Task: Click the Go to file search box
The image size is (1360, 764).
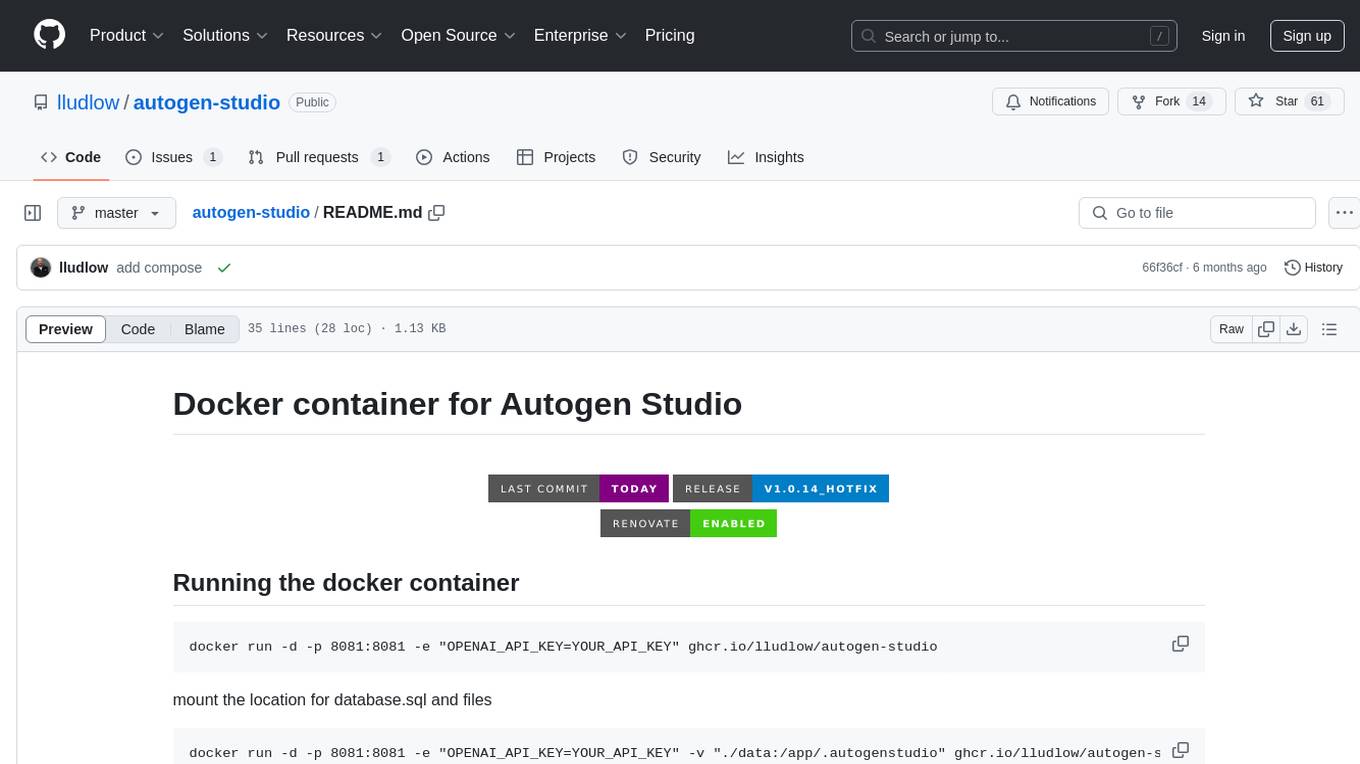Action: (x=1197, y=213)
